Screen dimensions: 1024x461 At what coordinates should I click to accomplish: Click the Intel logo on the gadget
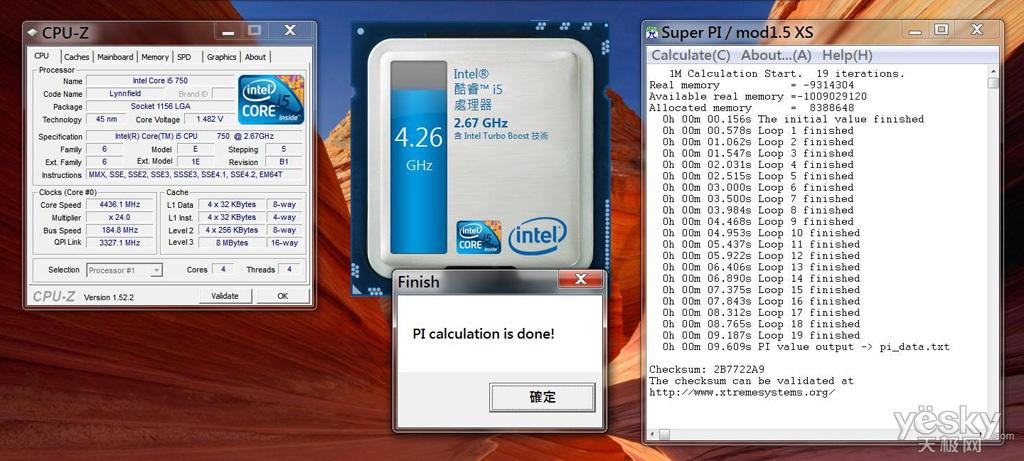[537, 236]
